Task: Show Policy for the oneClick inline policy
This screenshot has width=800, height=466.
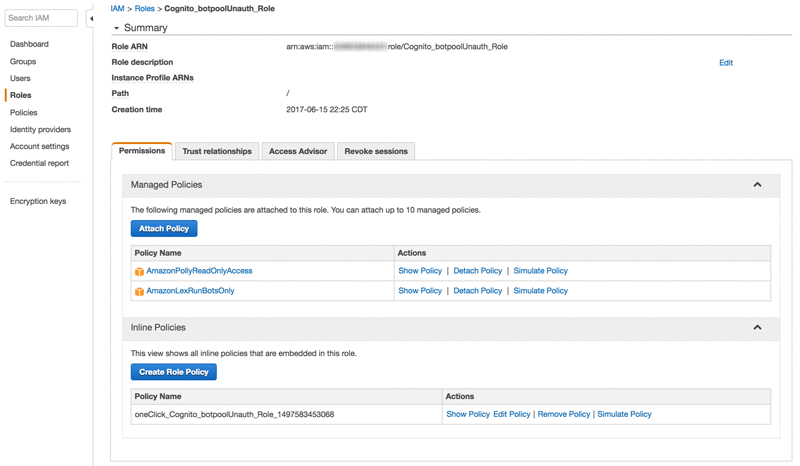Action: pyautogui.click(x=468, y=414)
